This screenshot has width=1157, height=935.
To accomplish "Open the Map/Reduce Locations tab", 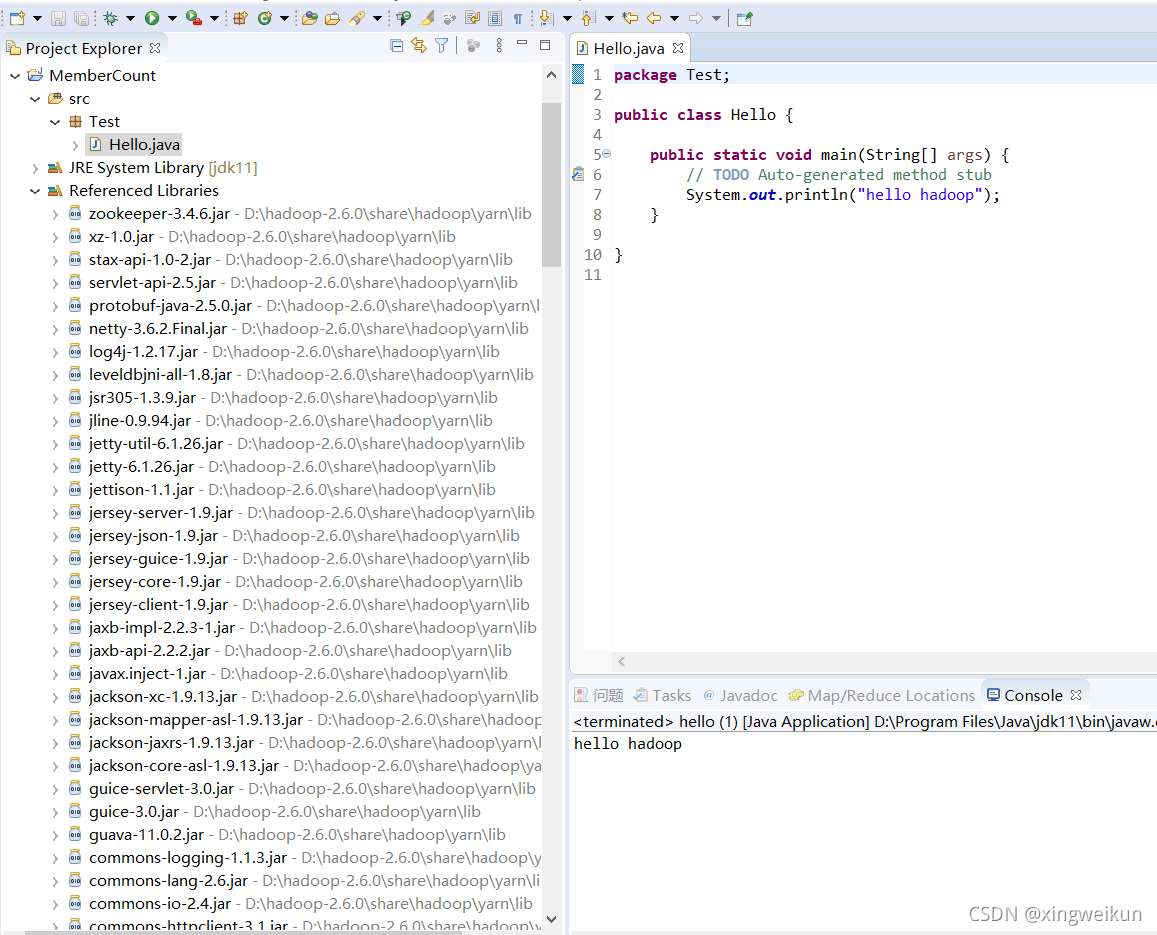I will pos(882,695).
